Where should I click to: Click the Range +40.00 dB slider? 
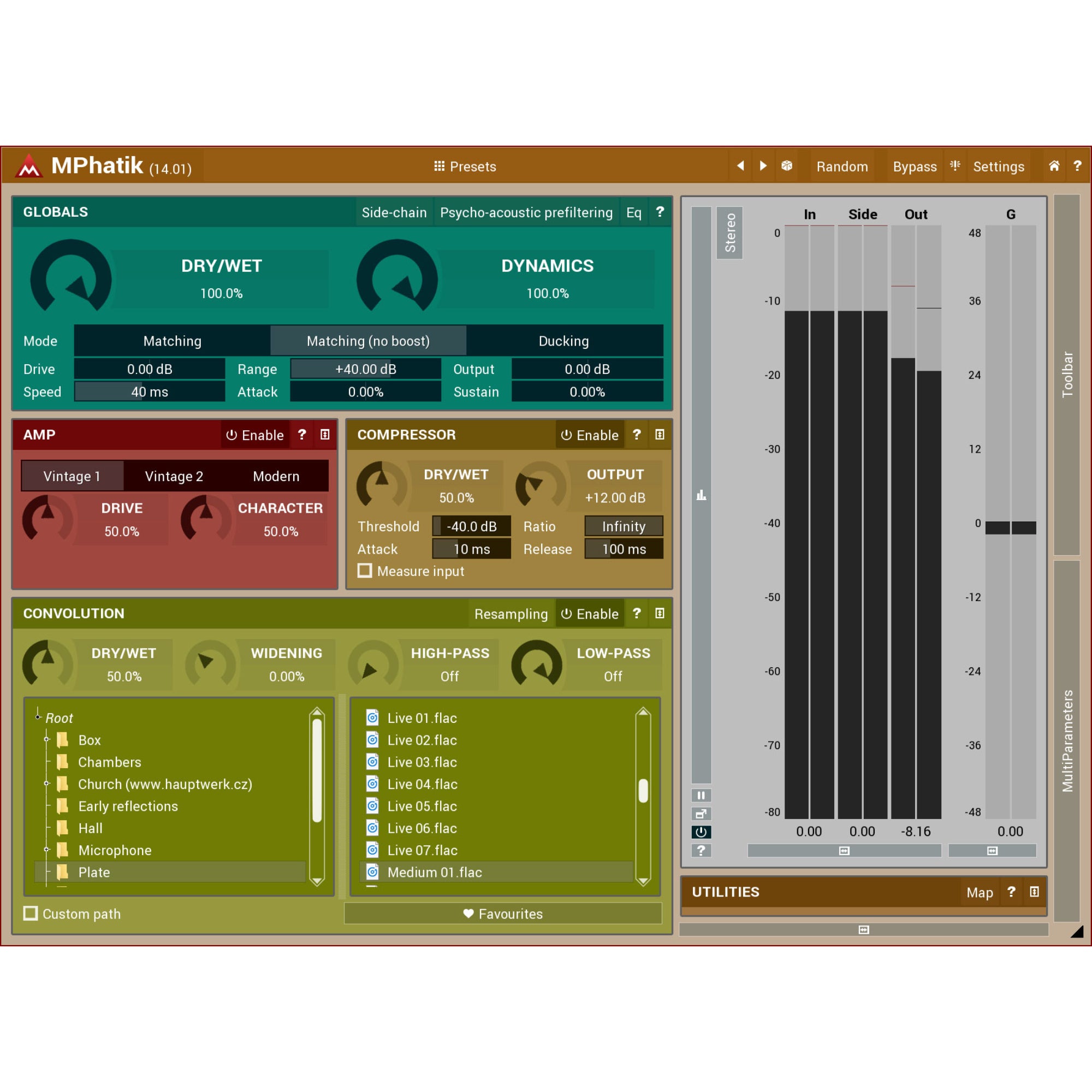point(366,369)
